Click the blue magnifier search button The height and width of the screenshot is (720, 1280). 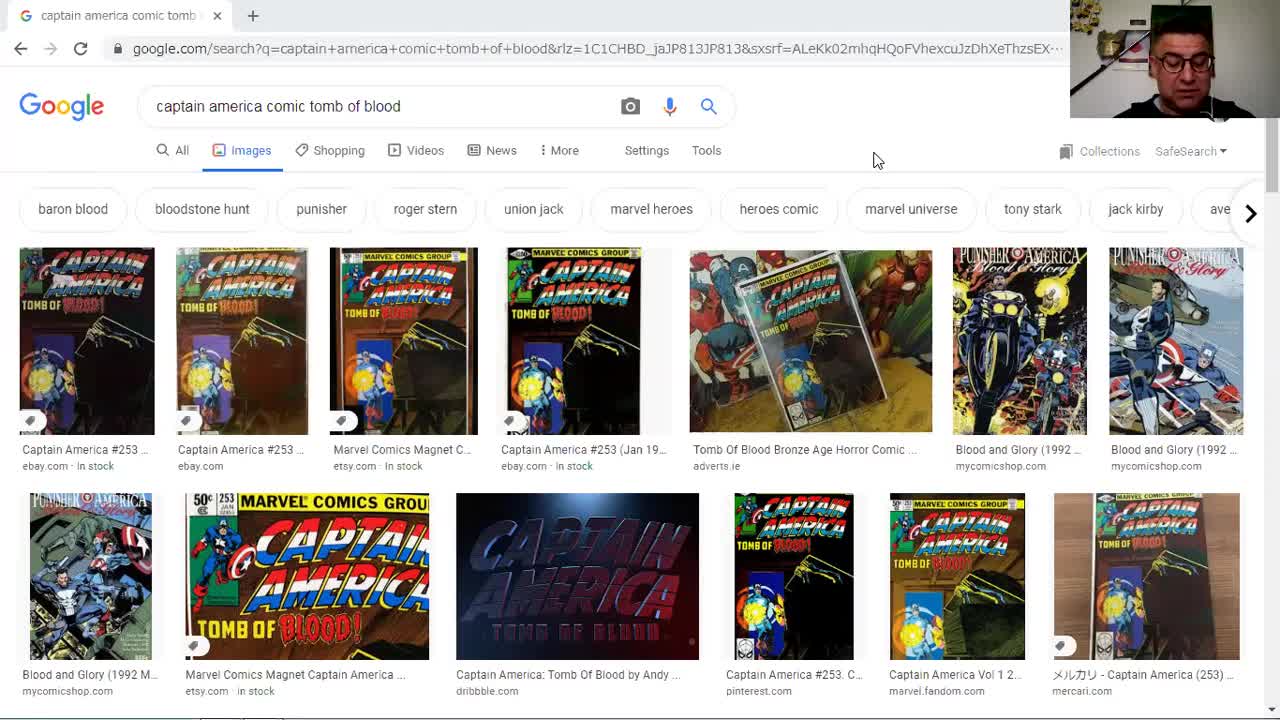pos(708,106)
